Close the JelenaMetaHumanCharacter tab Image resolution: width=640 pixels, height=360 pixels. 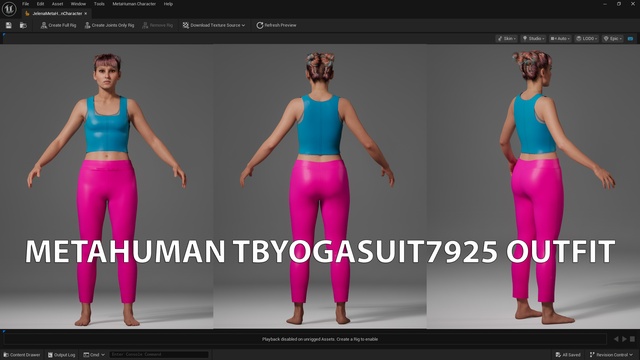click(86, 13)
